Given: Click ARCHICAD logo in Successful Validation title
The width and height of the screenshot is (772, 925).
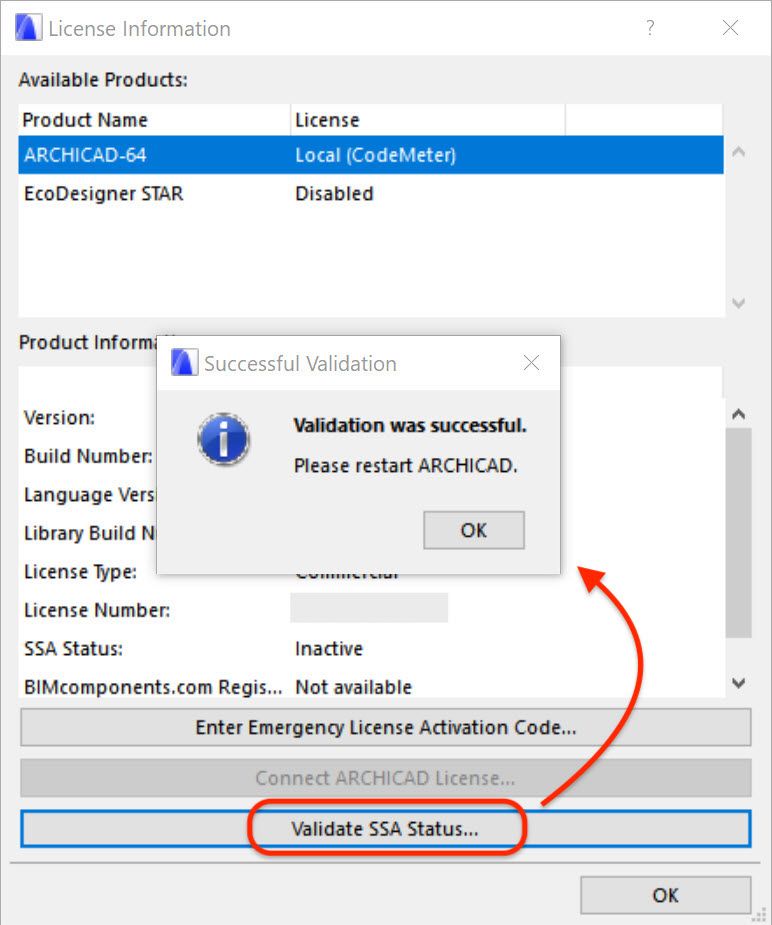Looking at the screenshot, I should point(184,362).
